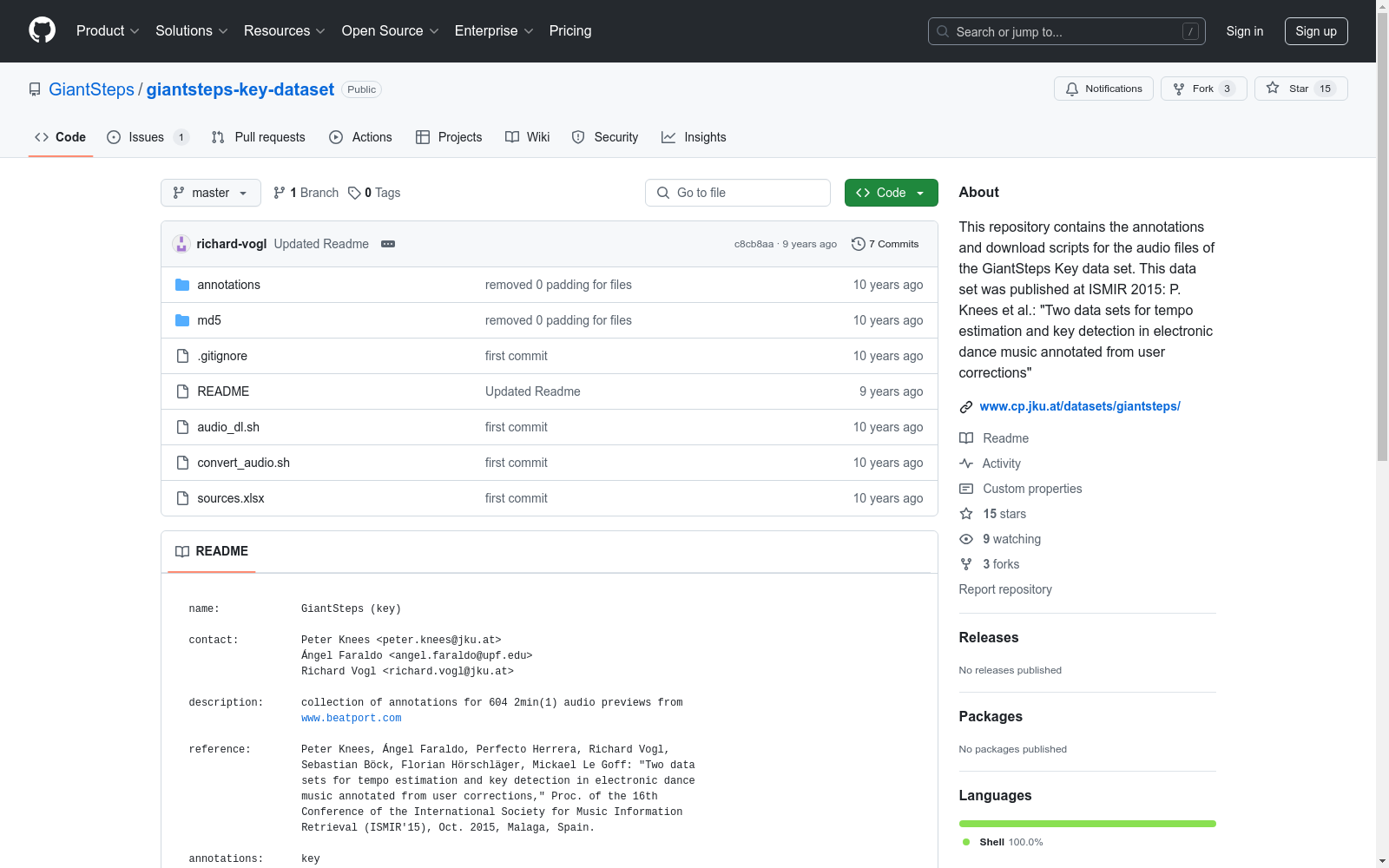Switch to the Code tab

tap(61, 137)
